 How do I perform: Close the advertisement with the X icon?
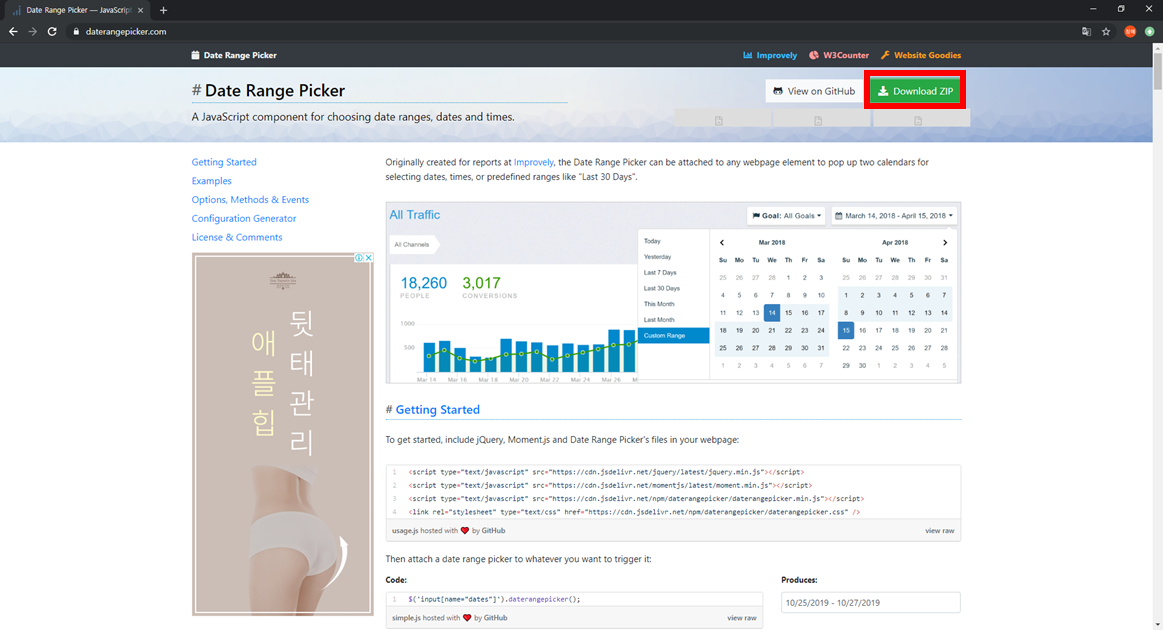tap(368, 258)
